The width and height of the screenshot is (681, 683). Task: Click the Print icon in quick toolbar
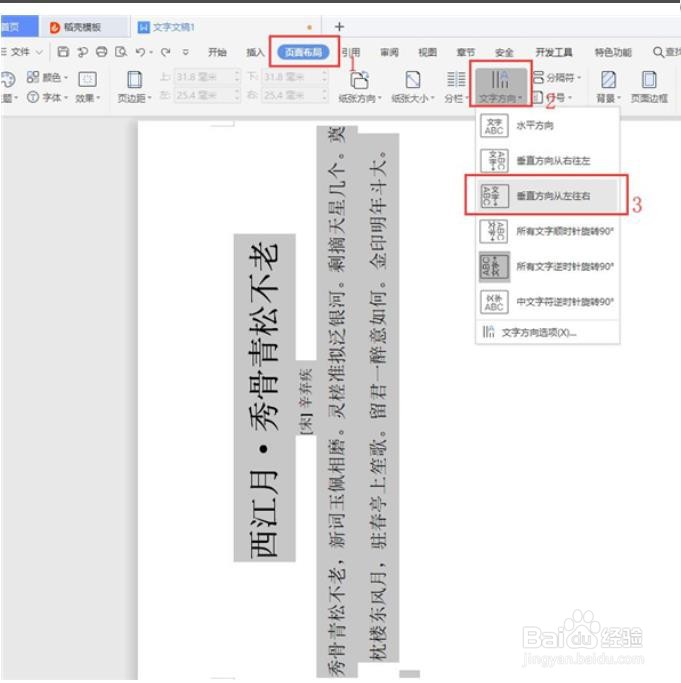pos(102,52)
